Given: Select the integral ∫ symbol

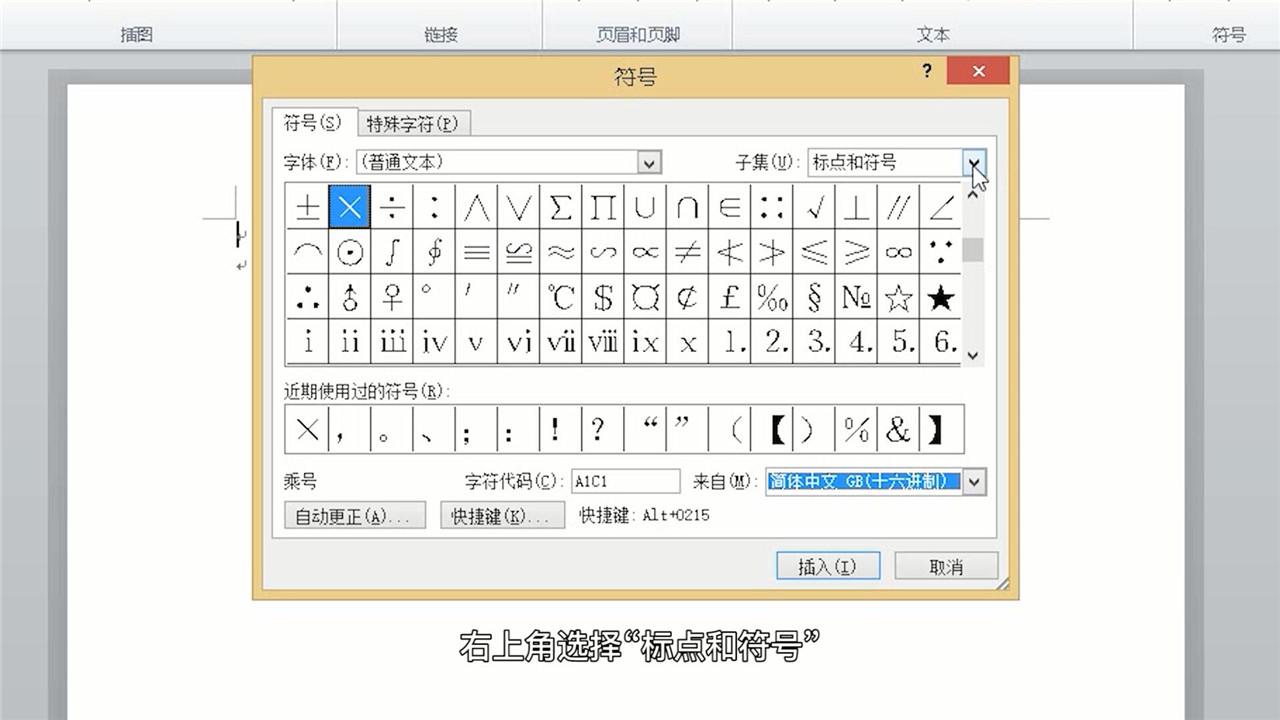Looking at the screenshot, I should point(392,252).
